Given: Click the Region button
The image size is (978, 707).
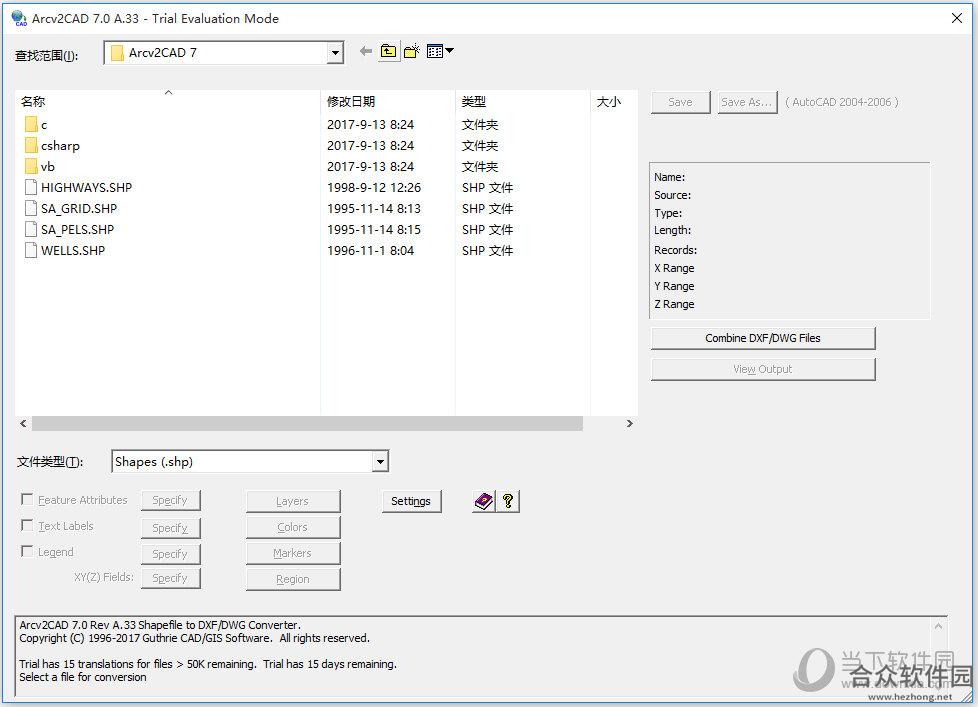Looking at the screenshot, I should tap(293, 579).
